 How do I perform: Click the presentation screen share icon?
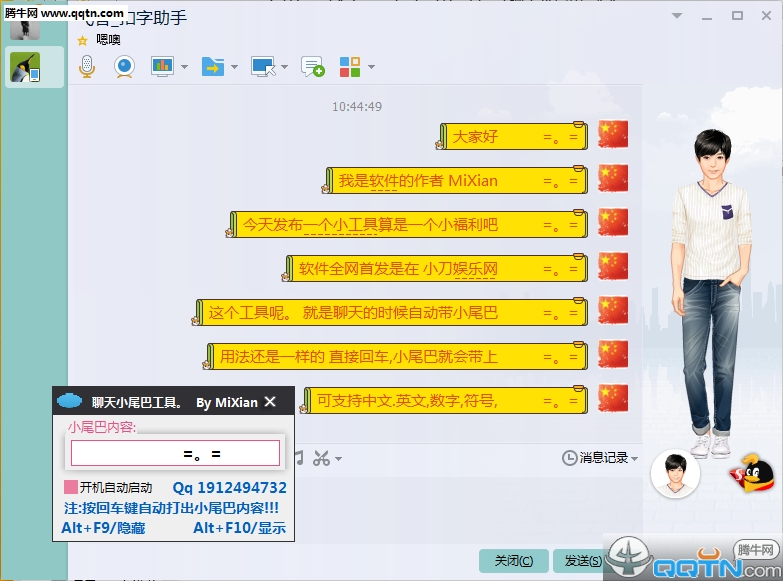coord(162,67)
